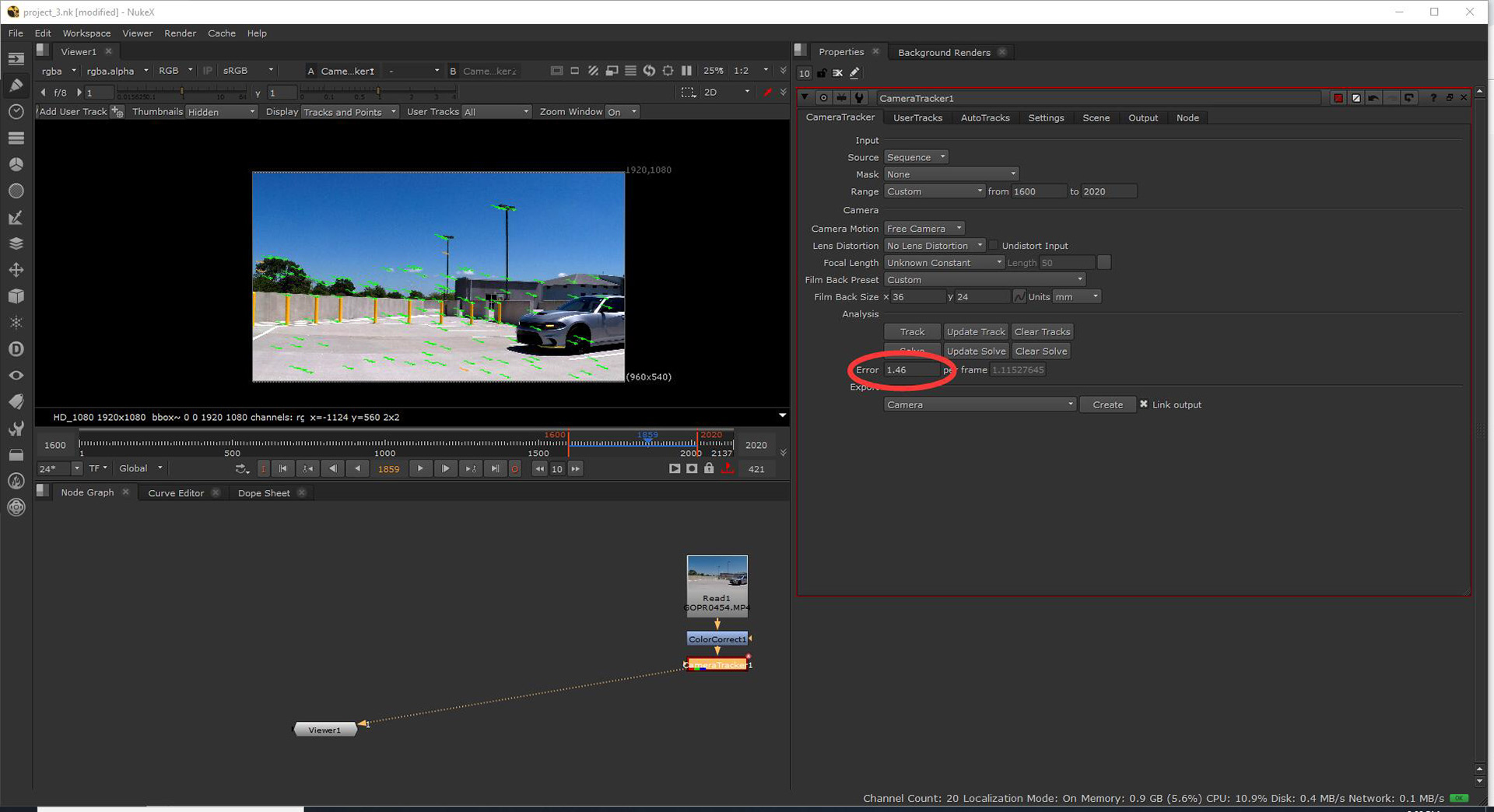Open the Display Tracks and Points dropdown
The width and height of the screenshot is (1494, 812).
(349, 112)
